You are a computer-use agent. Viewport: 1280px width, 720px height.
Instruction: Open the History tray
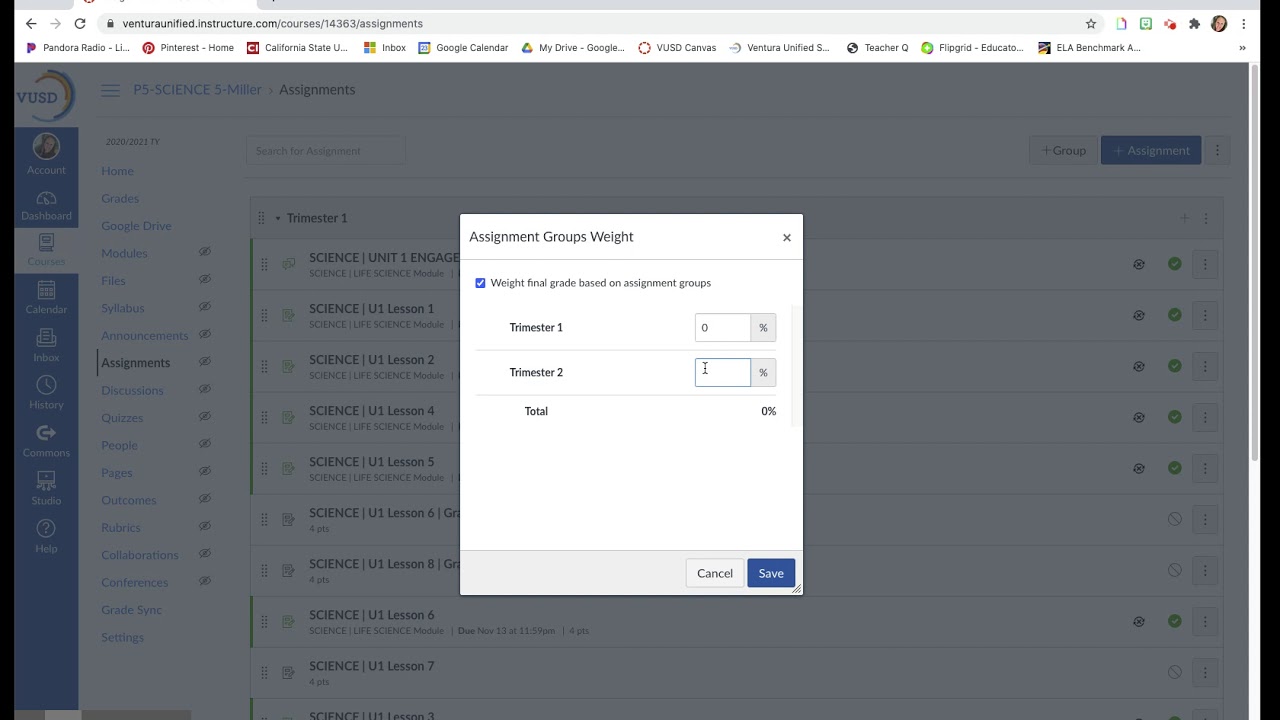[x=46, y=393]
